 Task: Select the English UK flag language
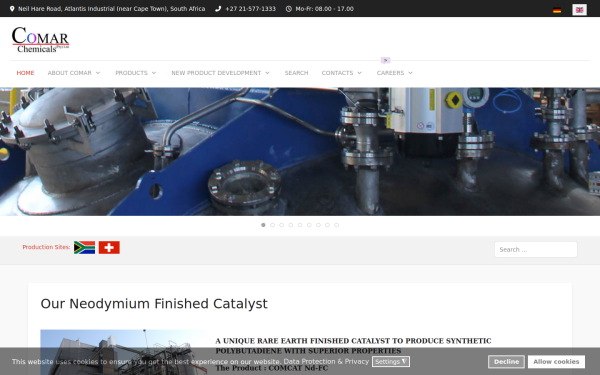point(579,10)
